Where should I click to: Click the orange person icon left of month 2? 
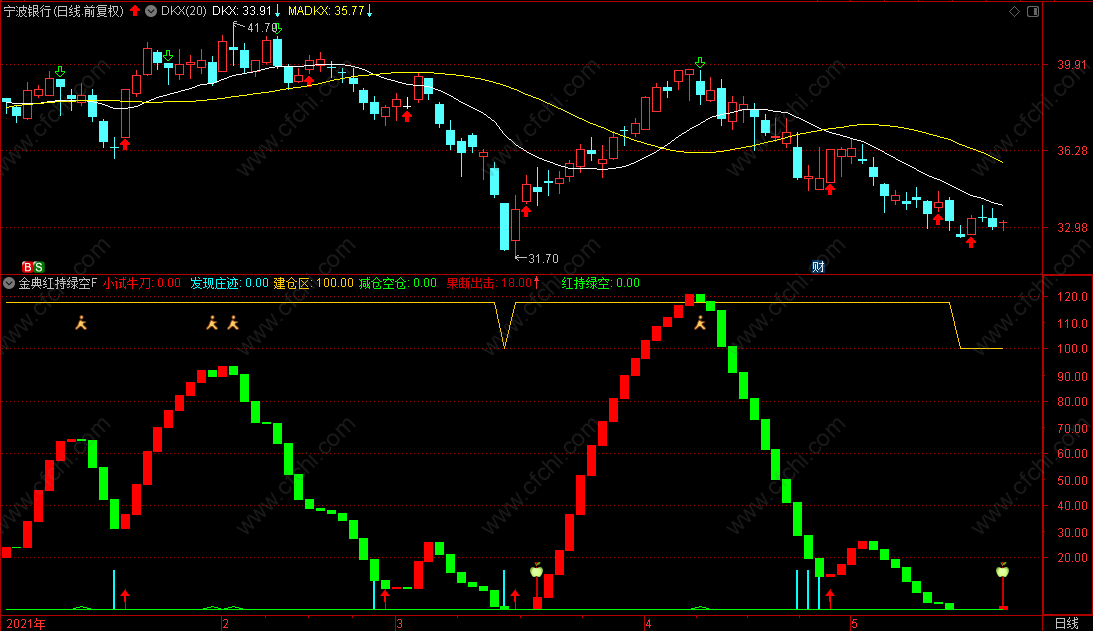(212, 322)
